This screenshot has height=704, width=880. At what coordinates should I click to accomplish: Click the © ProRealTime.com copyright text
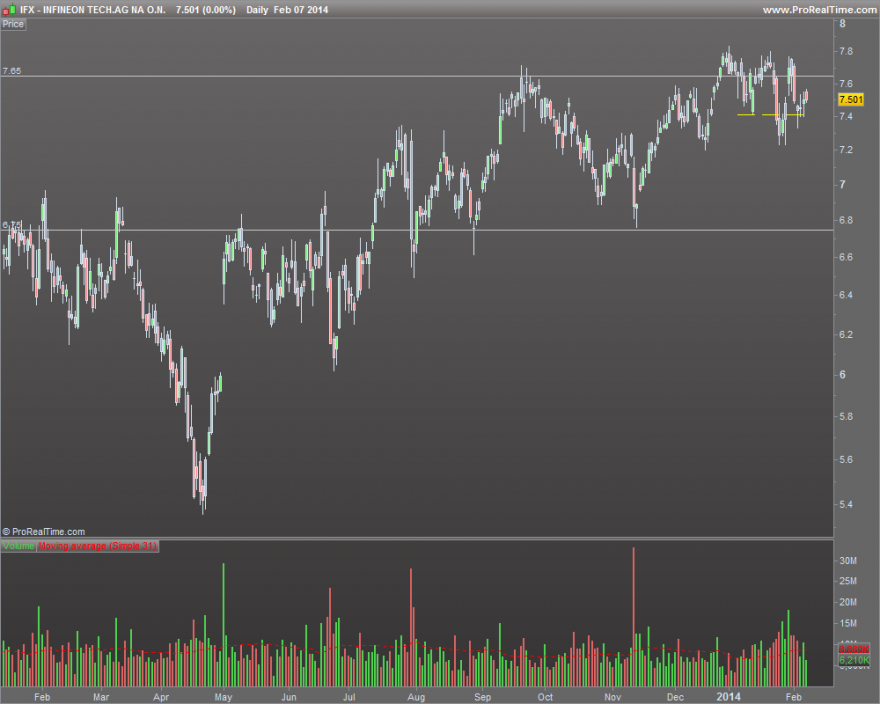click(x=44, y=531)
